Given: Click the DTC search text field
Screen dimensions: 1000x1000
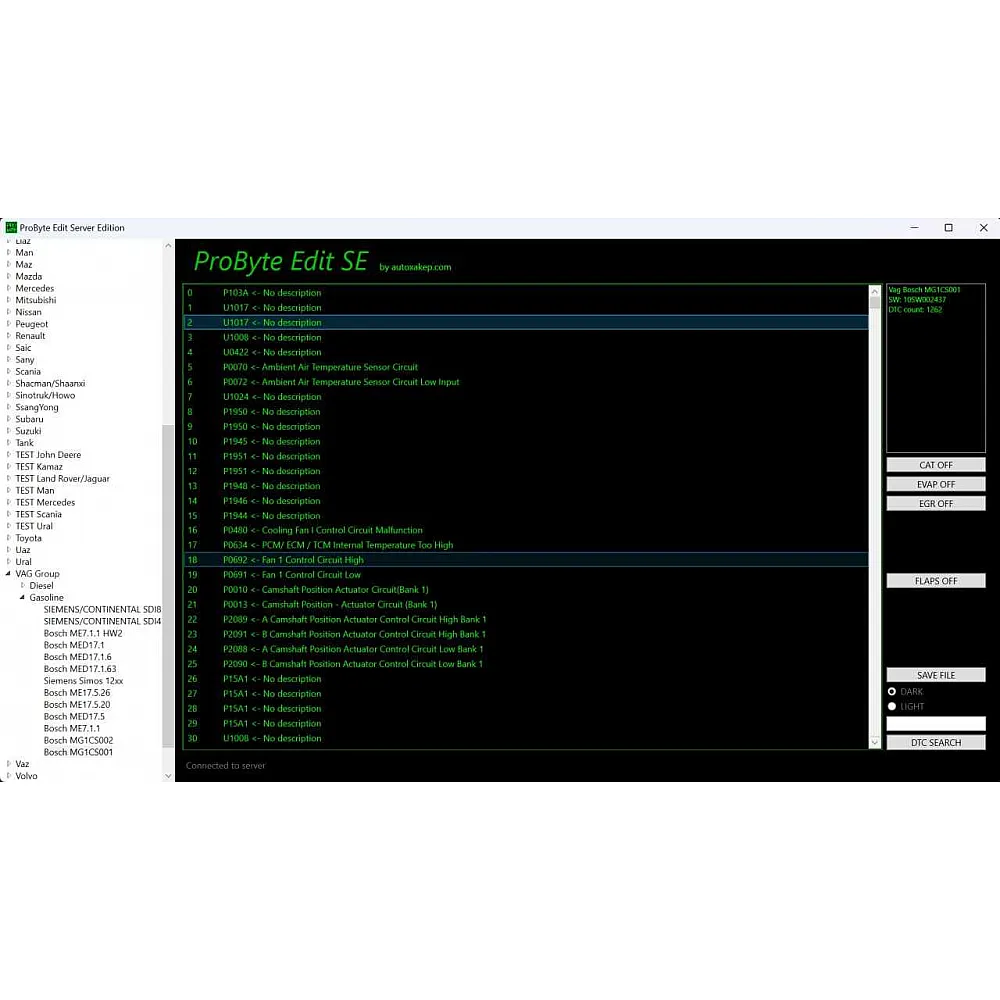Looking at the screenshot, I should click(x=935, y=723).
